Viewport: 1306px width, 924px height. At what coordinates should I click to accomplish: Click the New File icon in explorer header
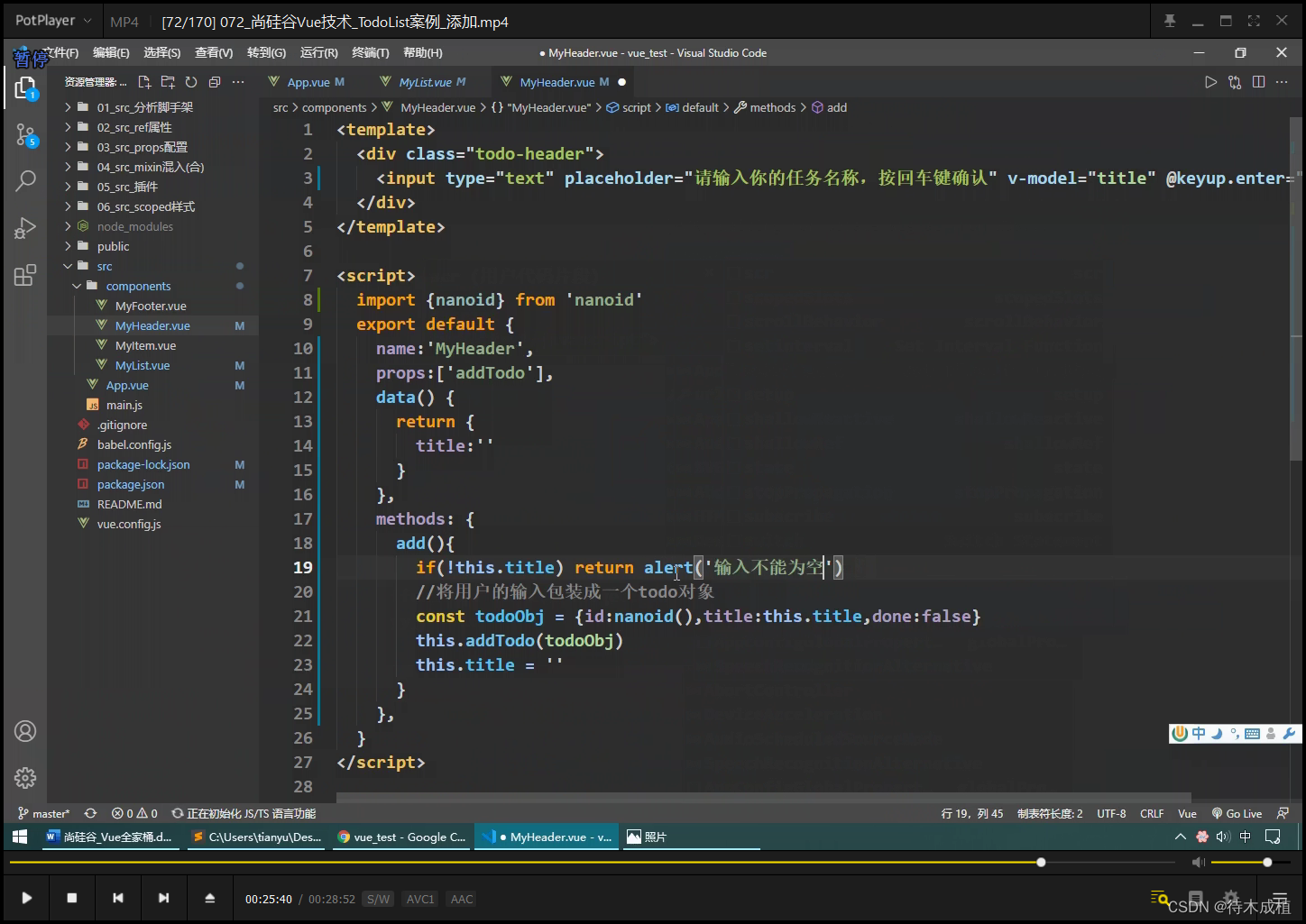click(x=144, y=82)
